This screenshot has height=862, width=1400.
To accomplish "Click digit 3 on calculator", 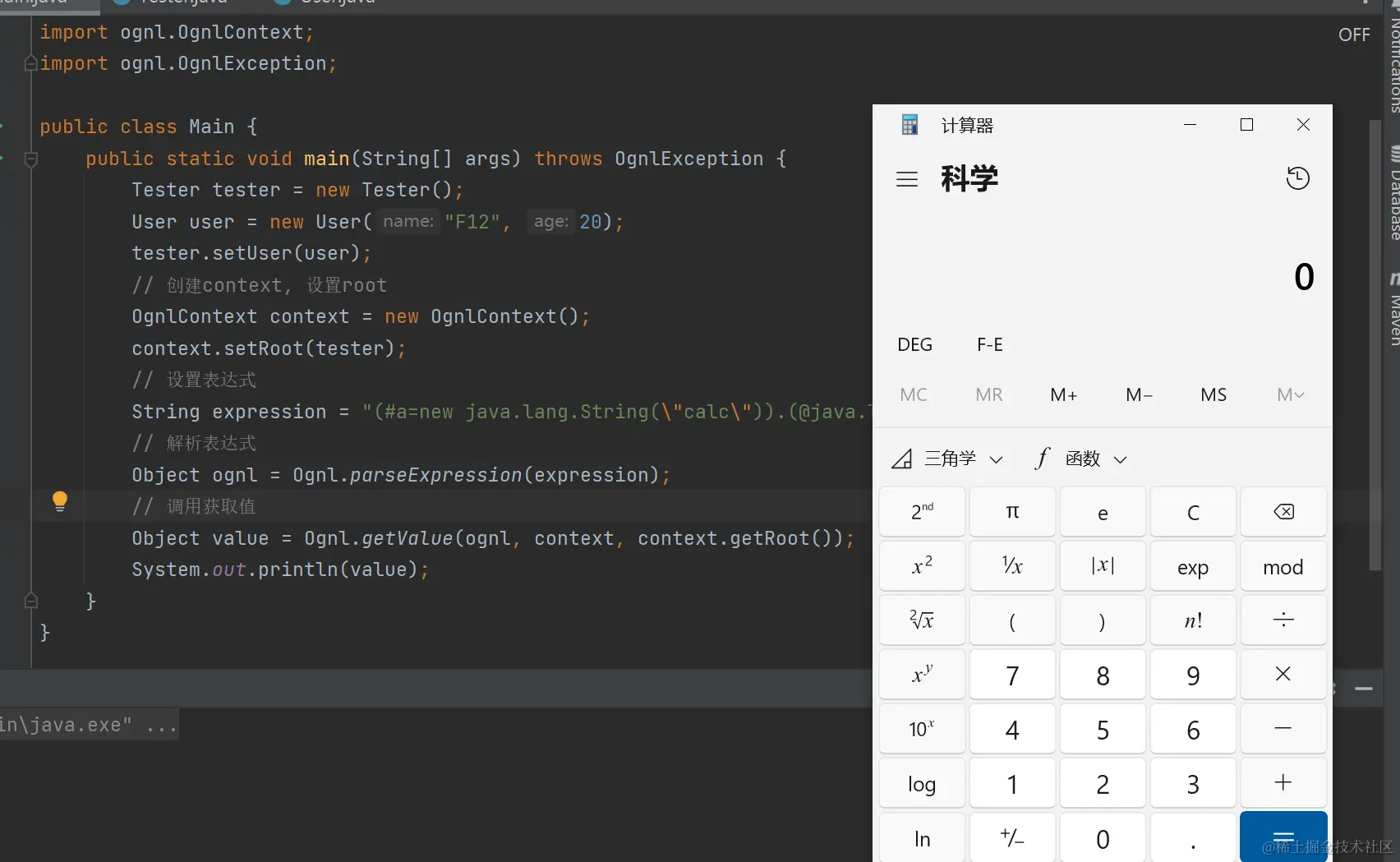I will coord(1193,783).
